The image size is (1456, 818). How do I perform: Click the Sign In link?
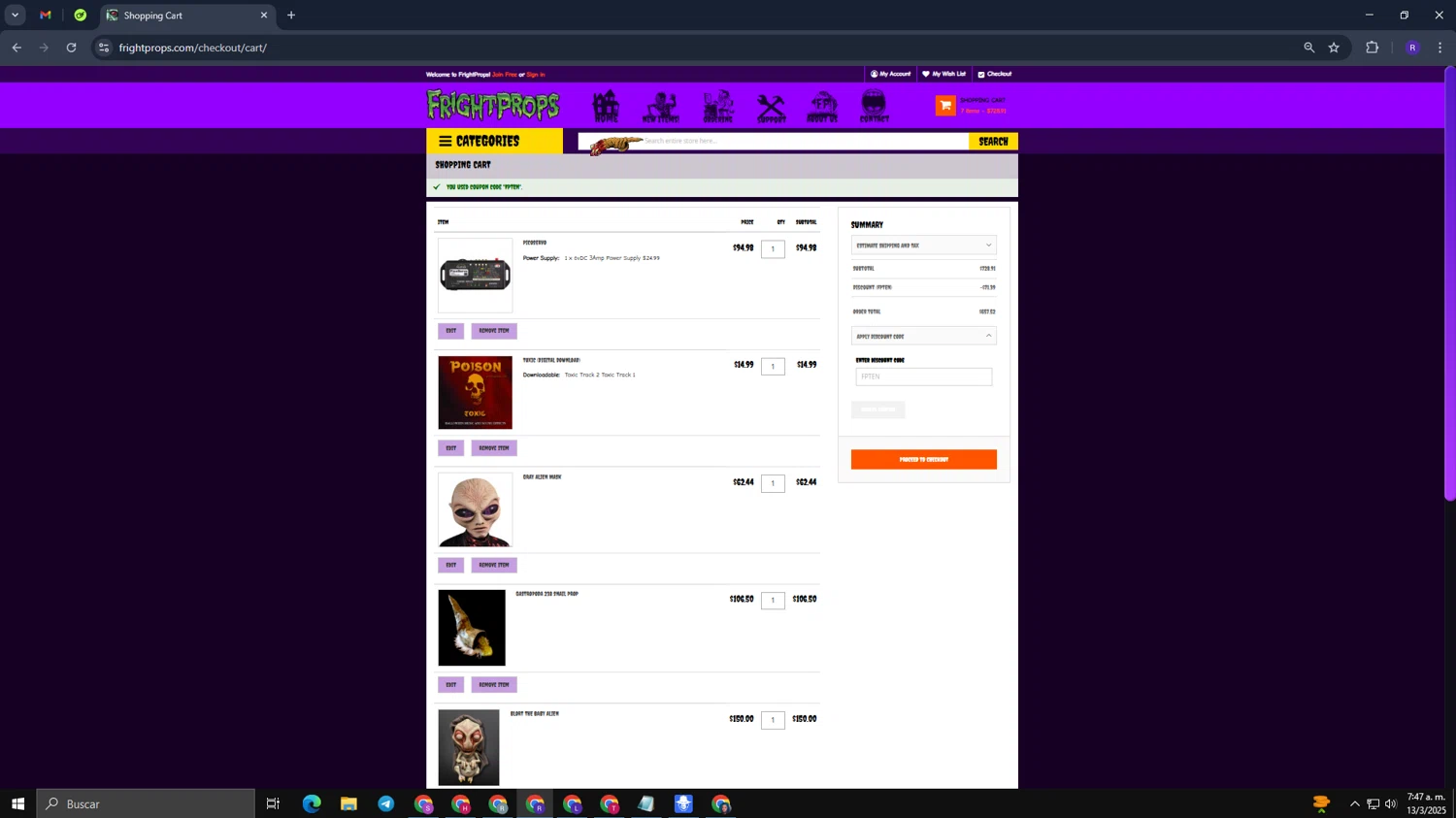coord(535,75)
